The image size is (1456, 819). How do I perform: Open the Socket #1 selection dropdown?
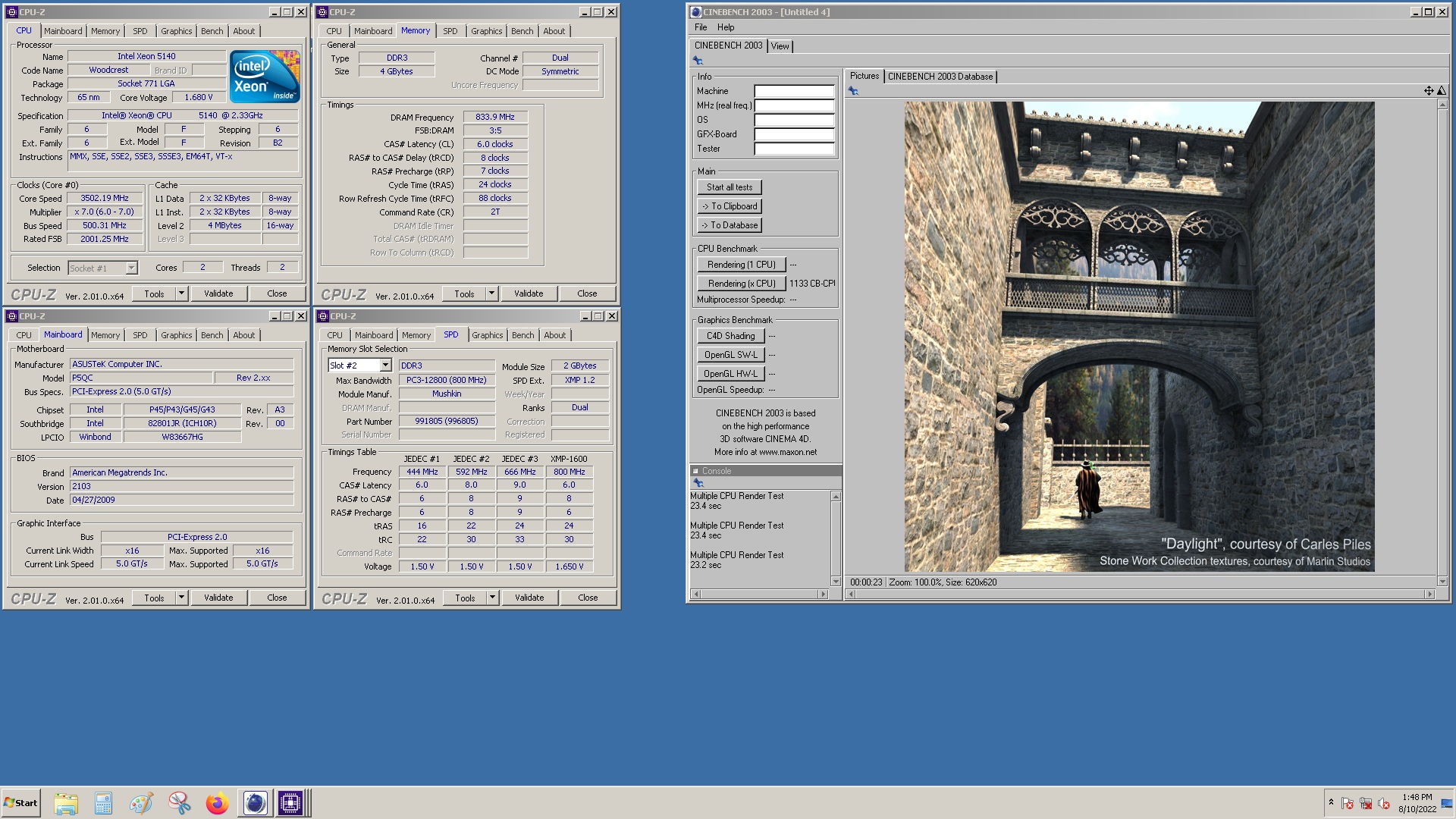pos(131,268)
